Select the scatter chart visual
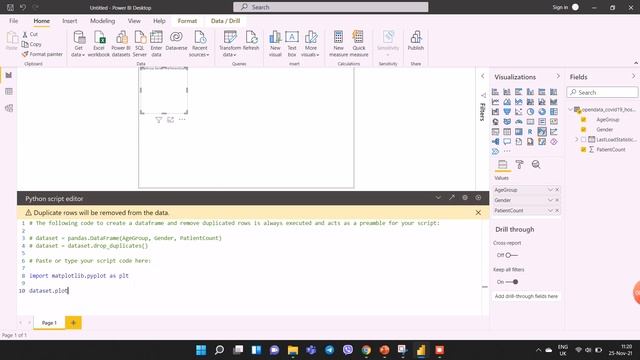 click(519, 111)
